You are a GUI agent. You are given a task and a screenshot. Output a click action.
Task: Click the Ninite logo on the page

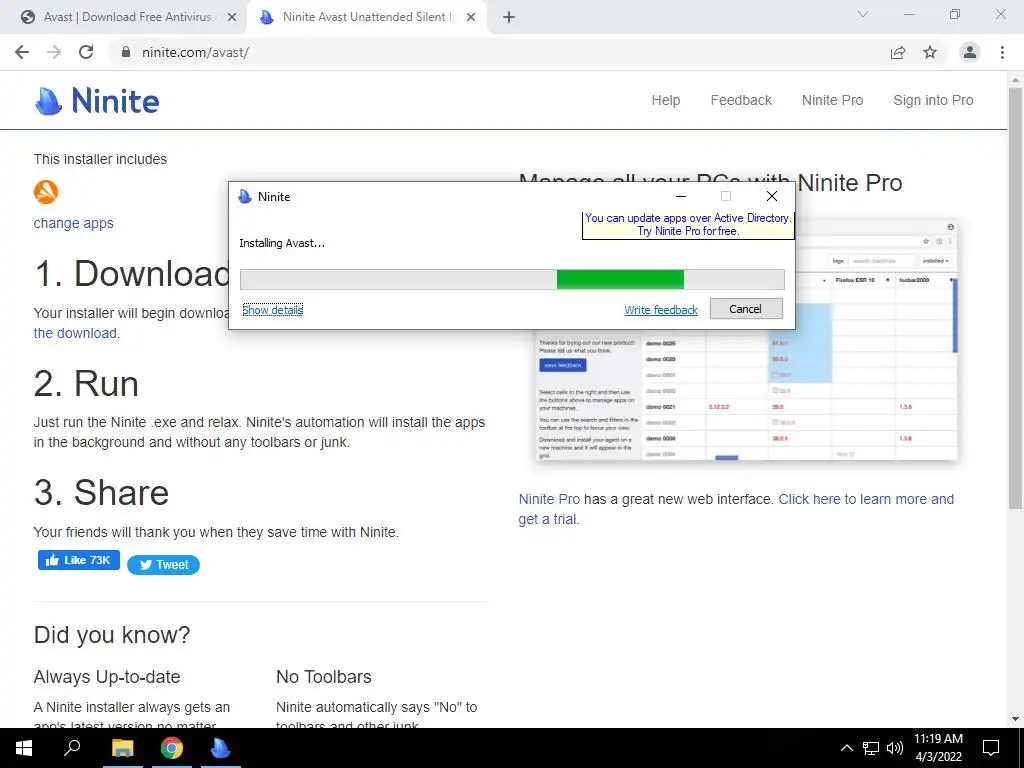[x=97, y=101]
